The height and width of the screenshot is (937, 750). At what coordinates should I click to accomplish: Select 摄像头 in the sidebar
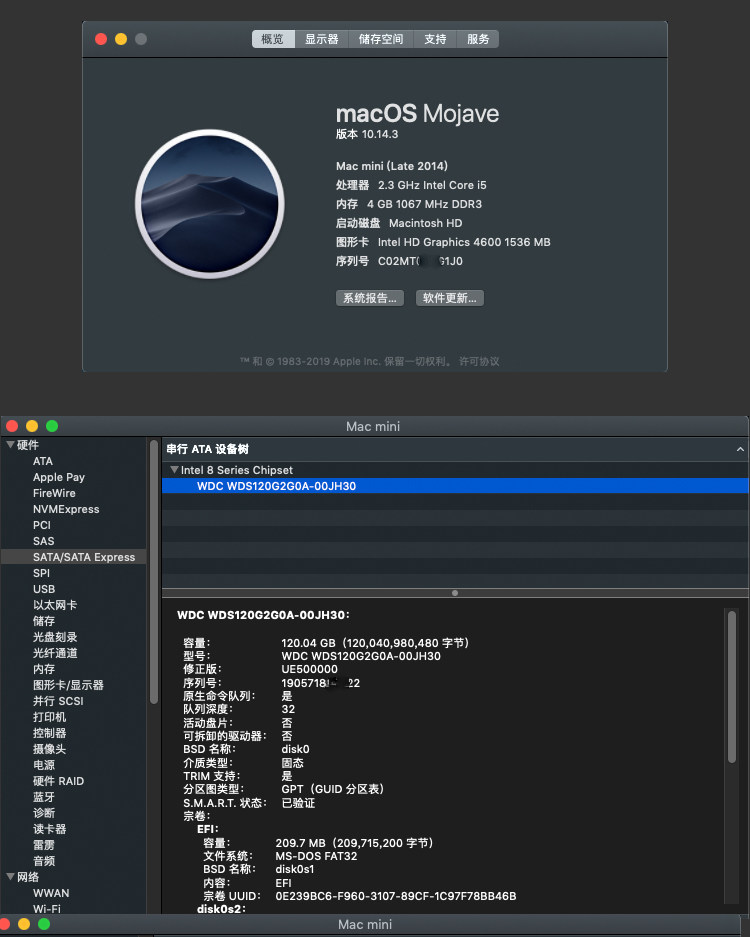[50, 749]
